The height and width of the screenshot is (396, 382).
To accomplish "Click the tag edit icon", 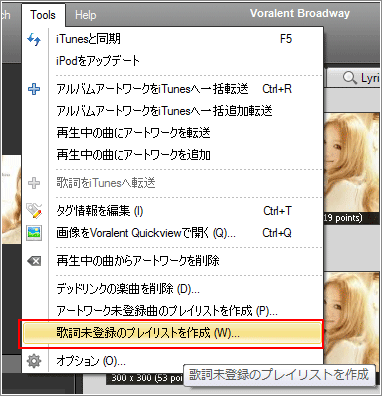I will [34, 211].
